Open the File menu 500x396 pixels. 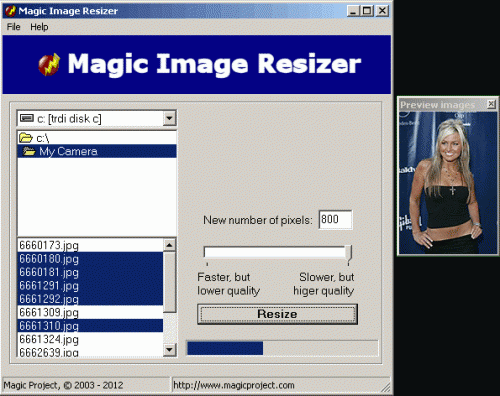14,27
